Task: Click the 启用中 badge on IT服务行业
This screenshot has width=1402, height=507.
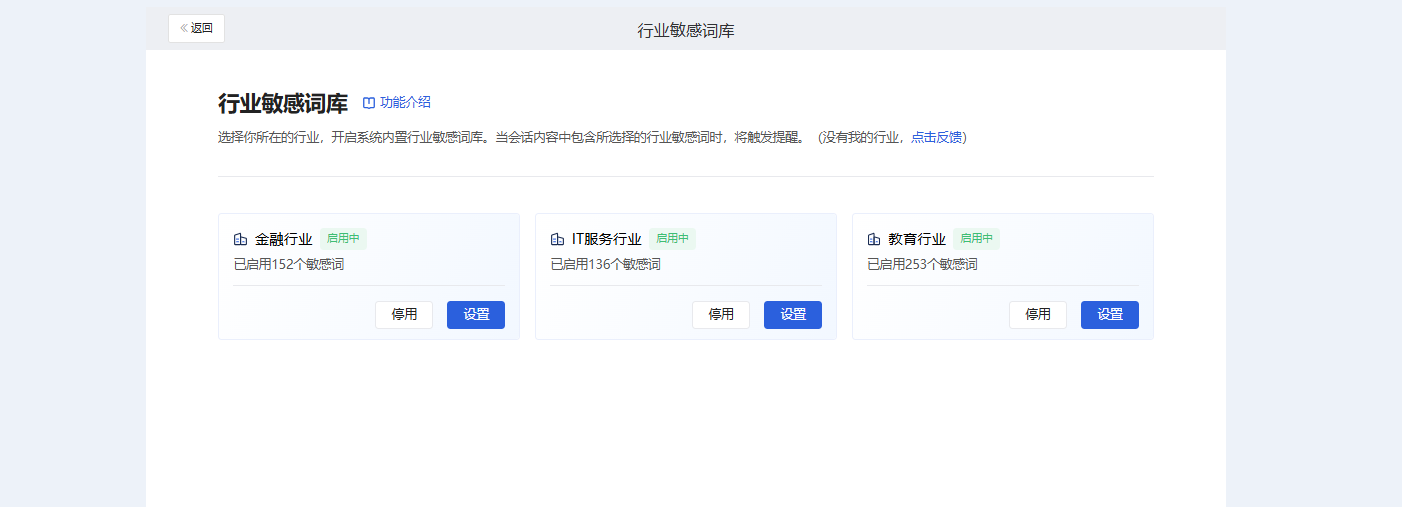Action: 672,239
